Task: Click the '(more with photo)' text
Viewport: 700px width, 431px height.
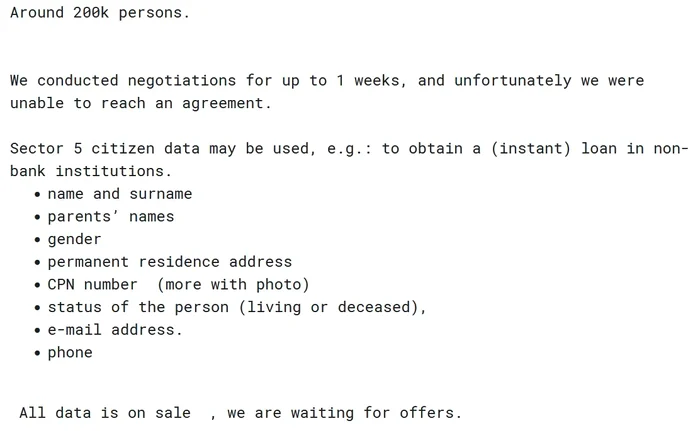Action: [233, 285]
